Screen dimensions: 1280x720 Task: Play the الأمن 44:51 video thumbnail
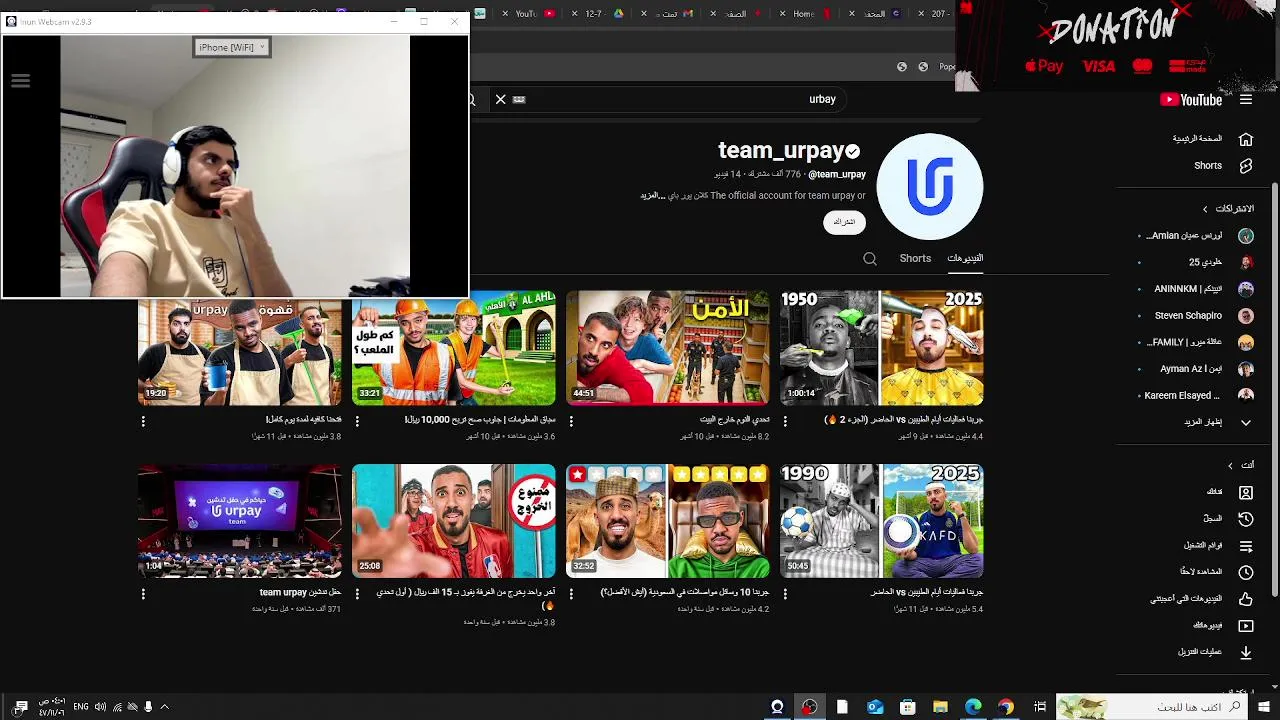pyautogui.click(x=668, y=347)
